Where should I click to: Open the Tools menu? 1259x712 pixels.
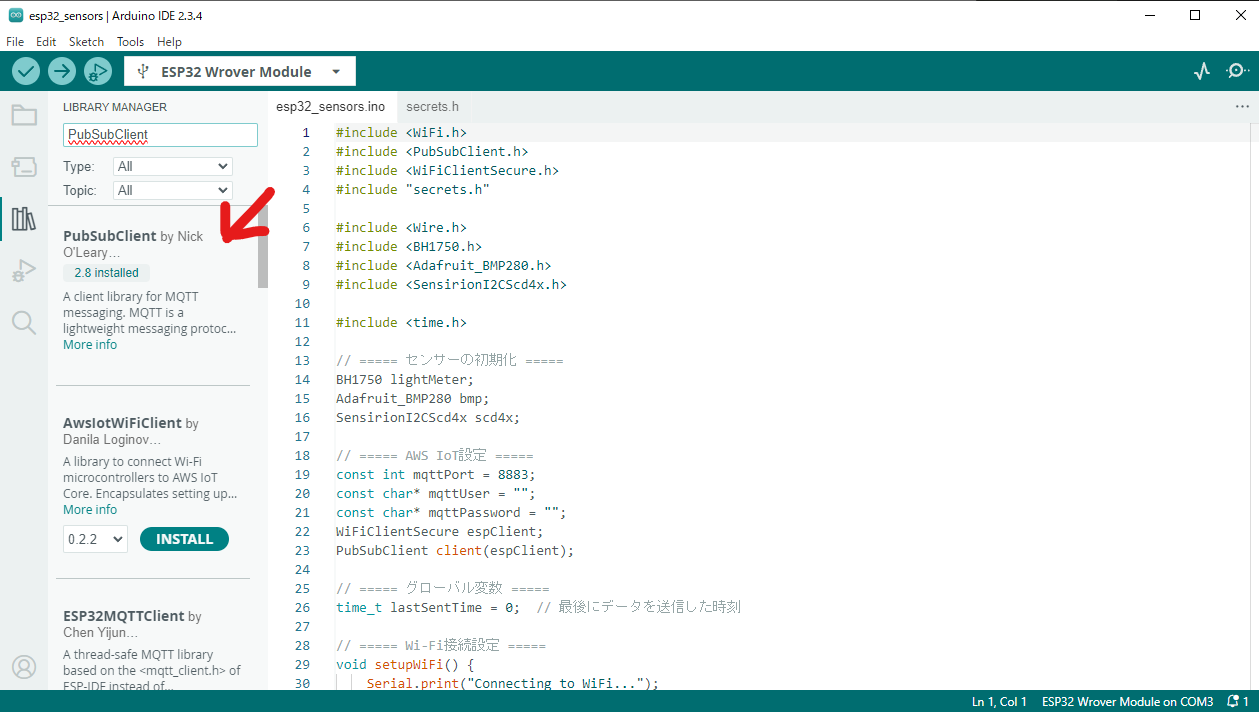coord(130,41)
